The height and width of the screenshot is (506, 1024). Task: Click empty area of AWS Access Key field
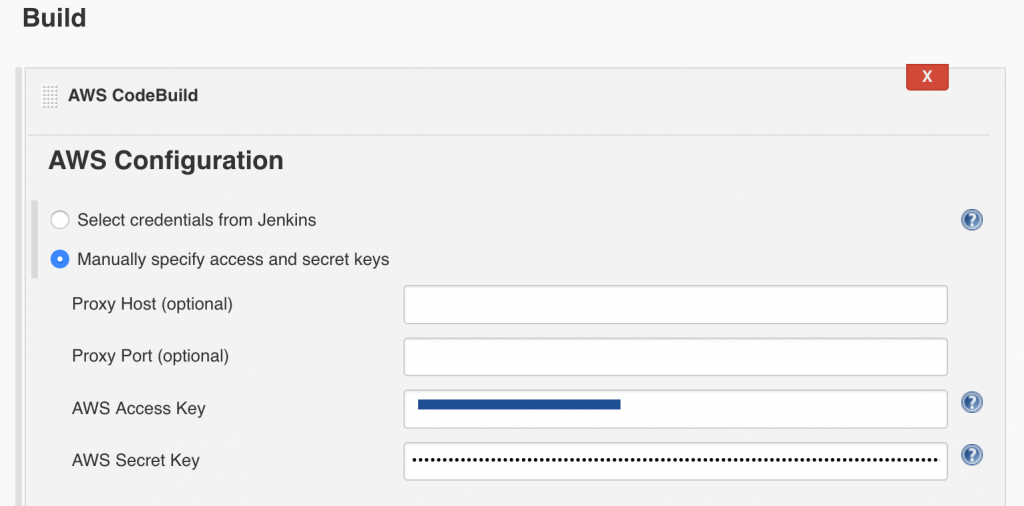[x=784, y=409]
